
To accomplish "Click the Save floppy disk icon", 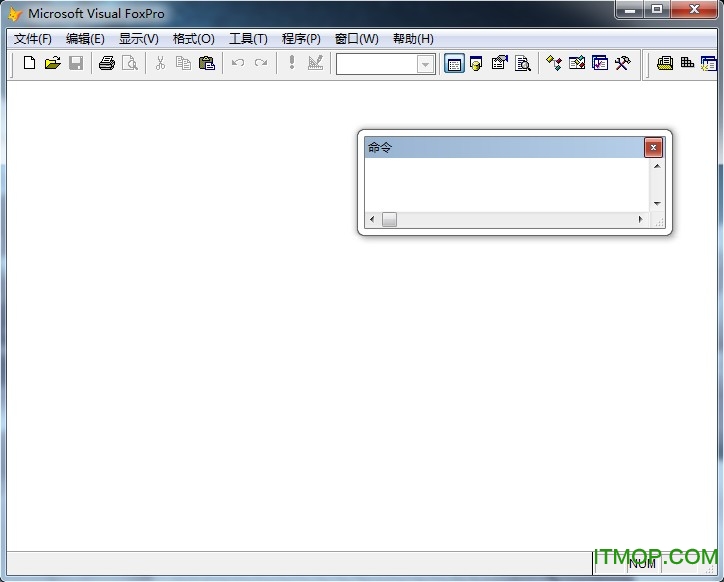I will [x=76, y=63].
